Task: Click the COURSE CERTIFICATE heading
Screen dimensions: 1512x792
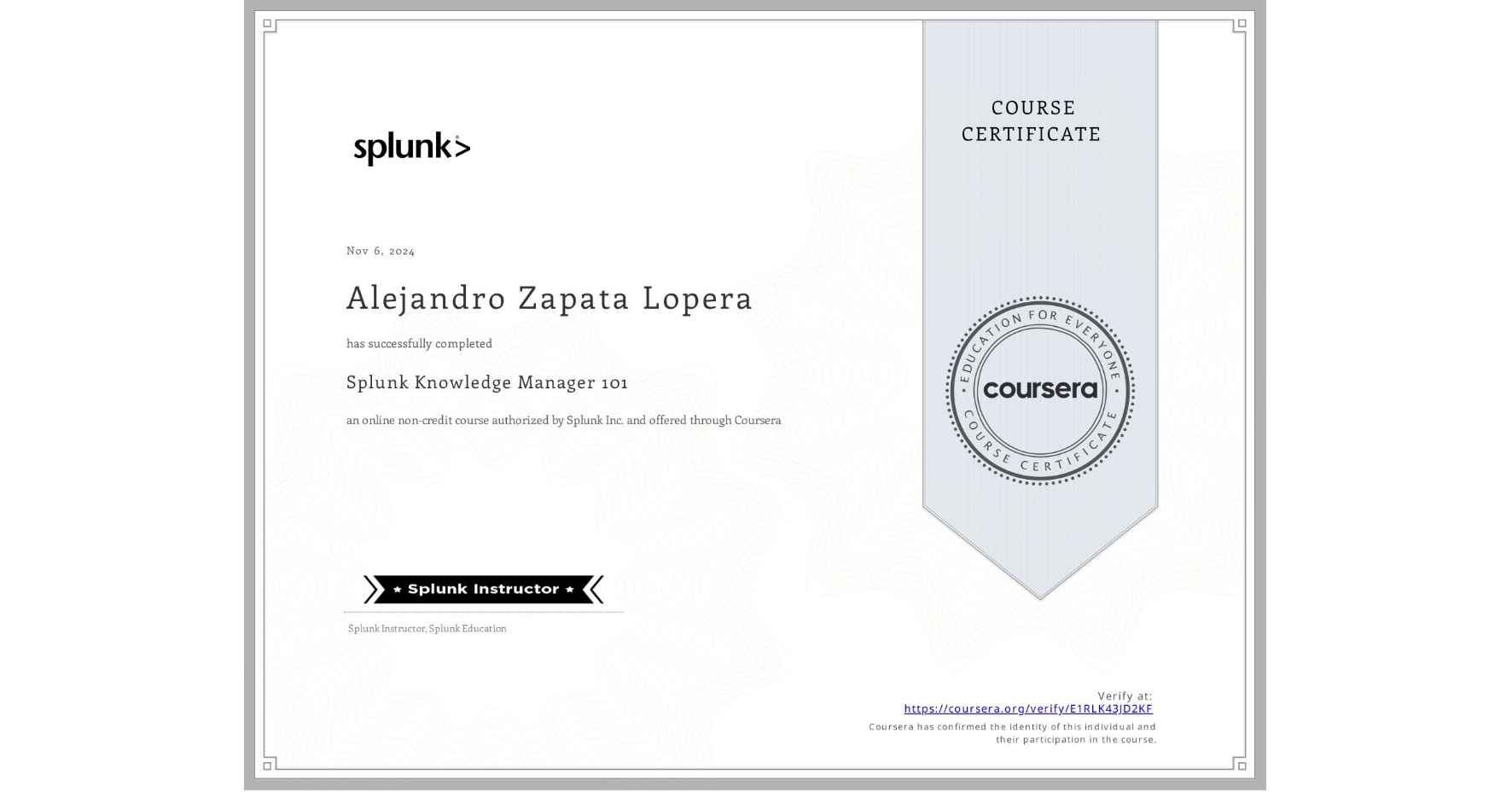Action: pos(1028,120)
